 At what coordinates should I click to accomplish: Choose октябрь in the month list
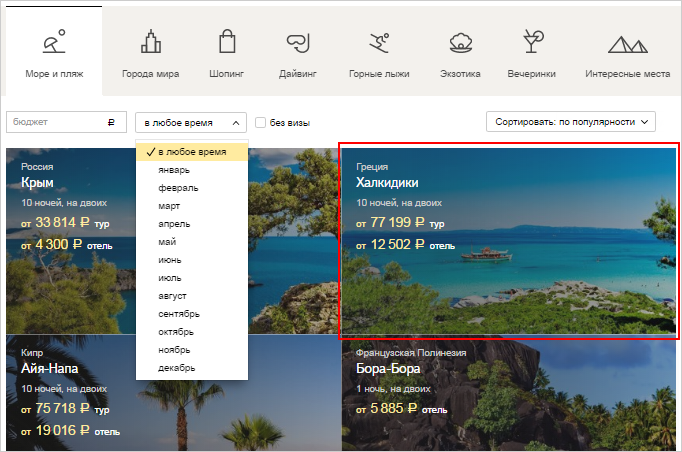coord(192,332)
